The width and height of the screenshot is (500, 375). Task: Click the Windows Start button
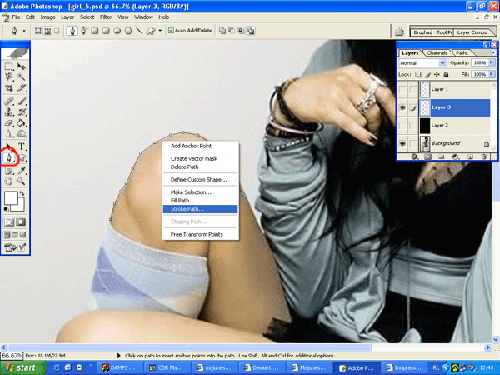coord(22,368)
